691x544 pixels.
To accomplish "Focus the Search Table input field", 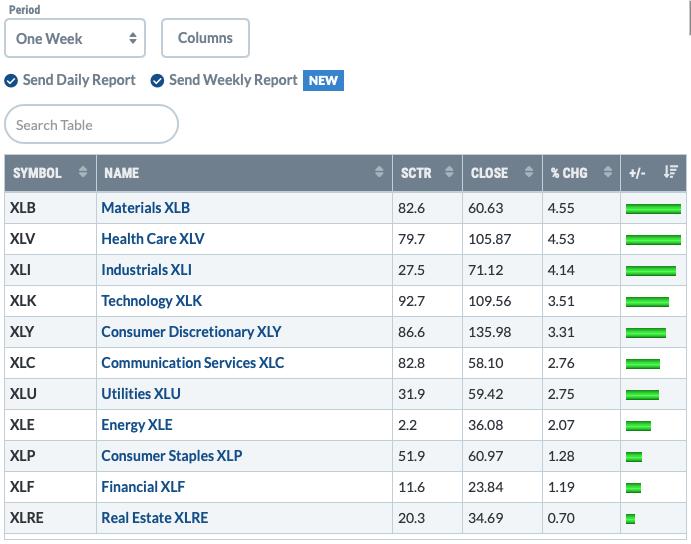I will point(91,124).
